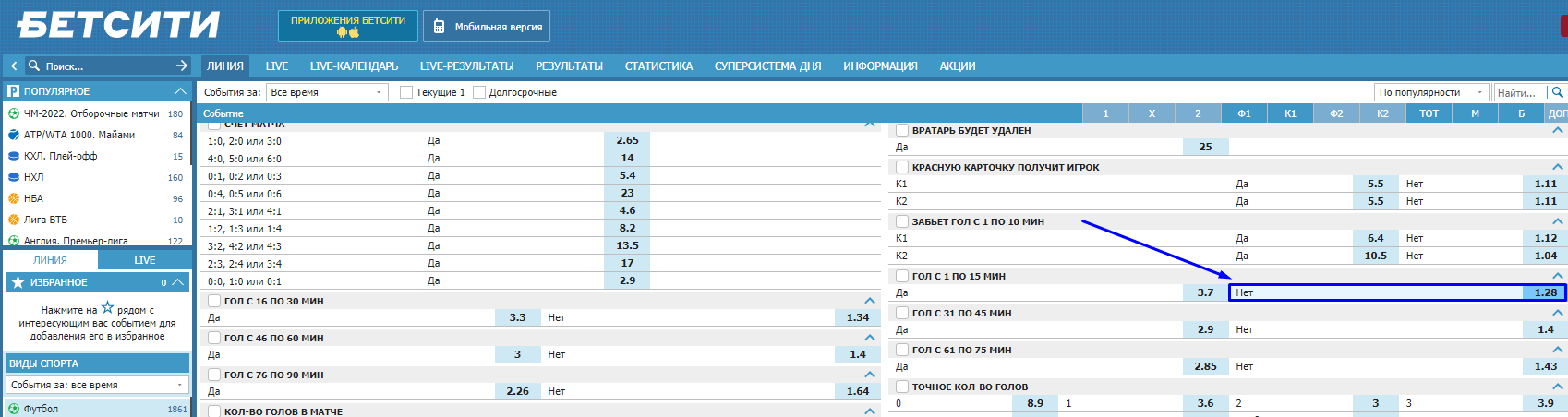1568x417 pixels.
Task: Click the hockey icon next to НХЛ
Action: pos(14,177)
